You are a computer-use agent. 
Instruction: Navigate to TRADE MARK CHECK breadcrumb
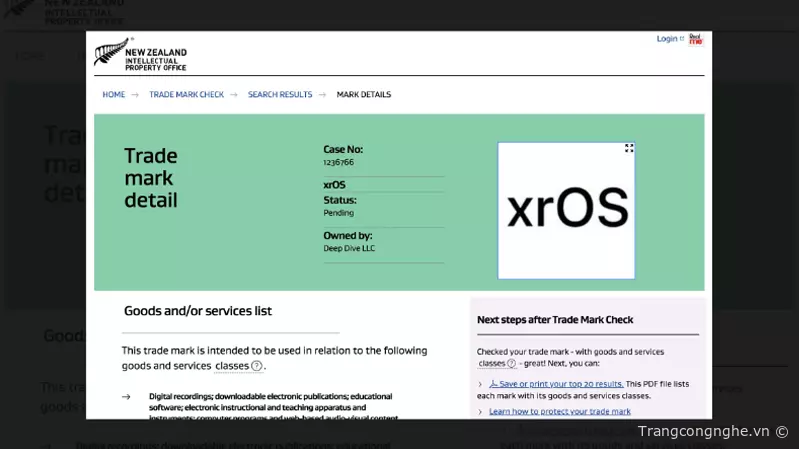(186, 95)
